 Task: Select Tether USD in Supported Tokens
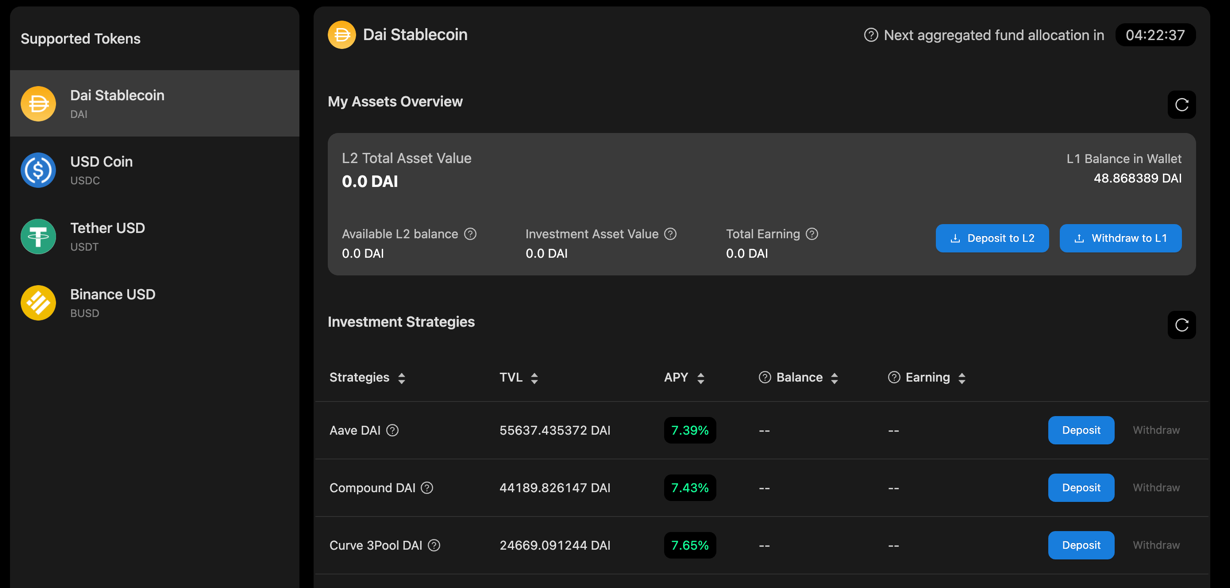click(155, 237)
